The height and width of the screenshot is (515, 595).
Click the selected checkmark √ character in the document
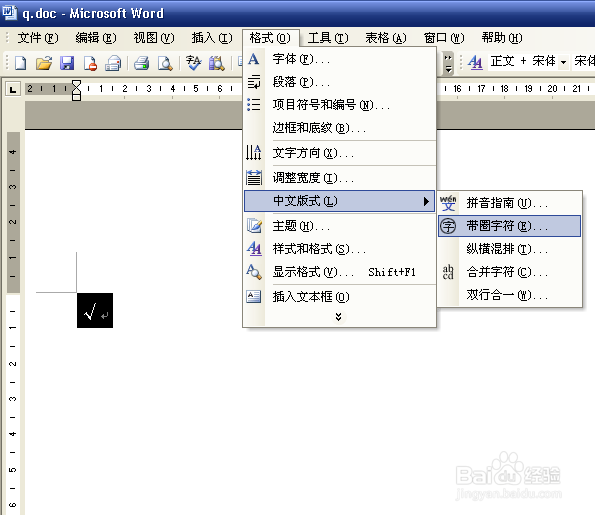(x=90, y=311)
